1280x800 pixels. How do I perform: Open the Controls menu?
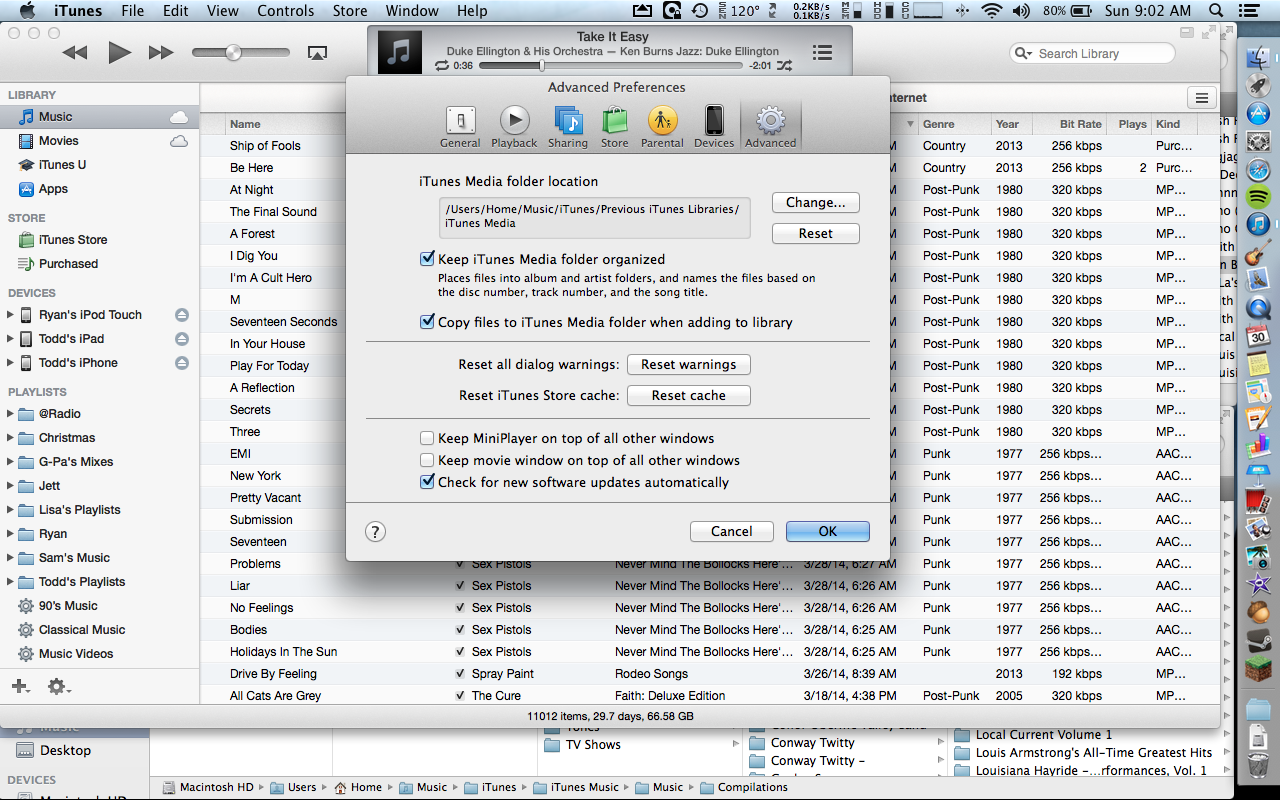[x=286, y=11]
